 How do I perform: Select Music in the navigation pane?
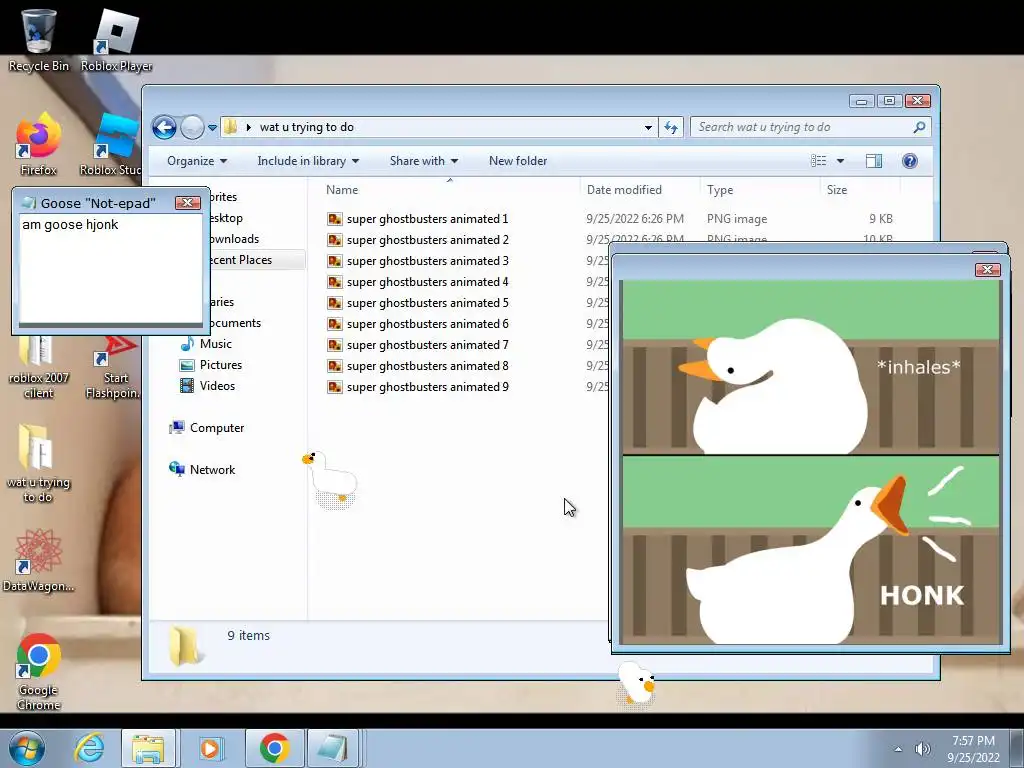206,344
